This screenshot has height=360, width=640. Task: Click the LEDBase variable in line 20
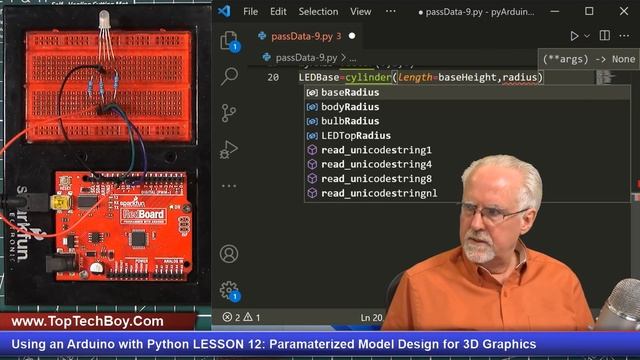[x=319, y=77]
